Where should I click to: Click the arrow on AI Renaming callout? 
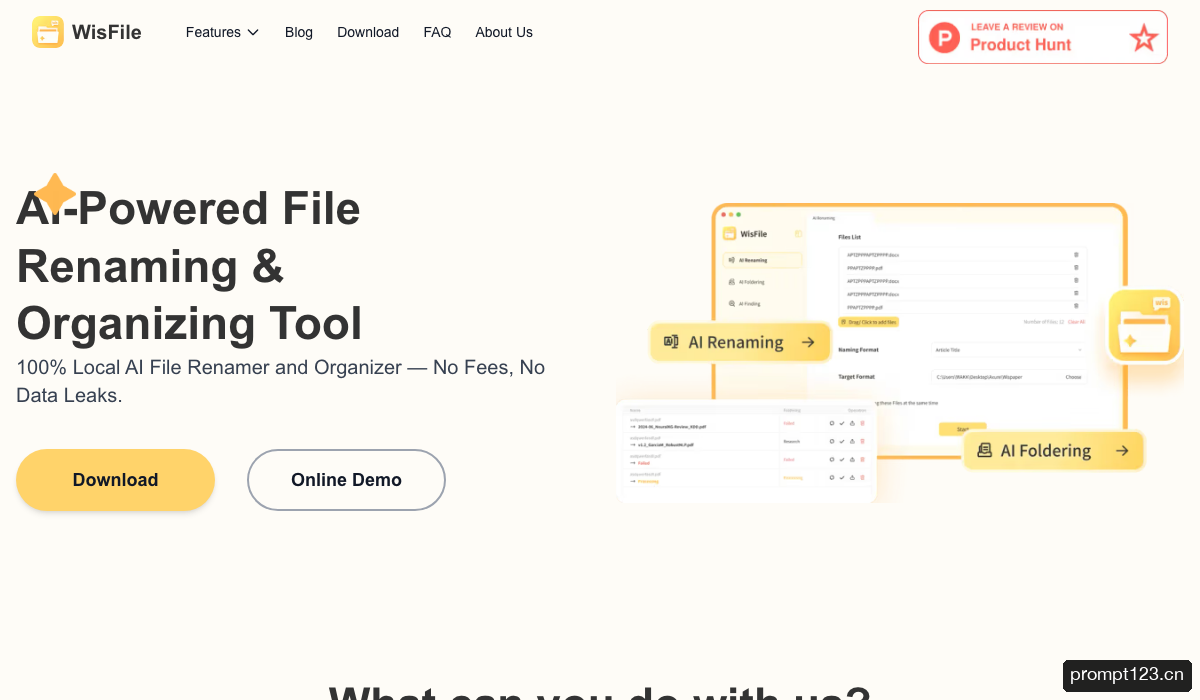tap(808, 342)
